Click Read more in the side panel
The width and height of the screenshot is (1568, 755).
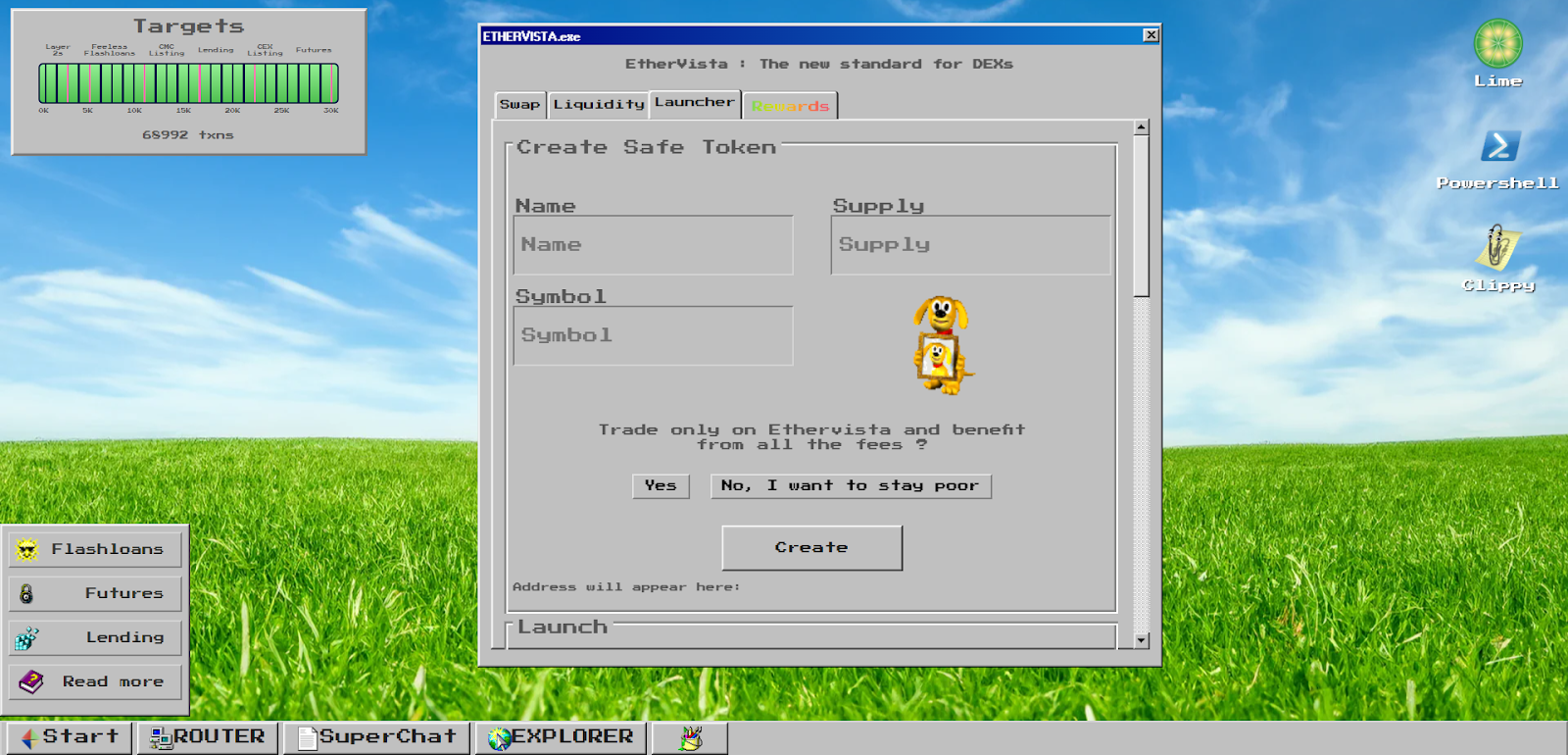[x=95, y=681]
